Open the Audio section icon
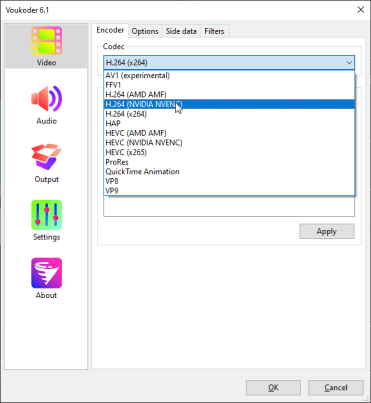Viewport: 371px width, 403px height. (46, 99)
